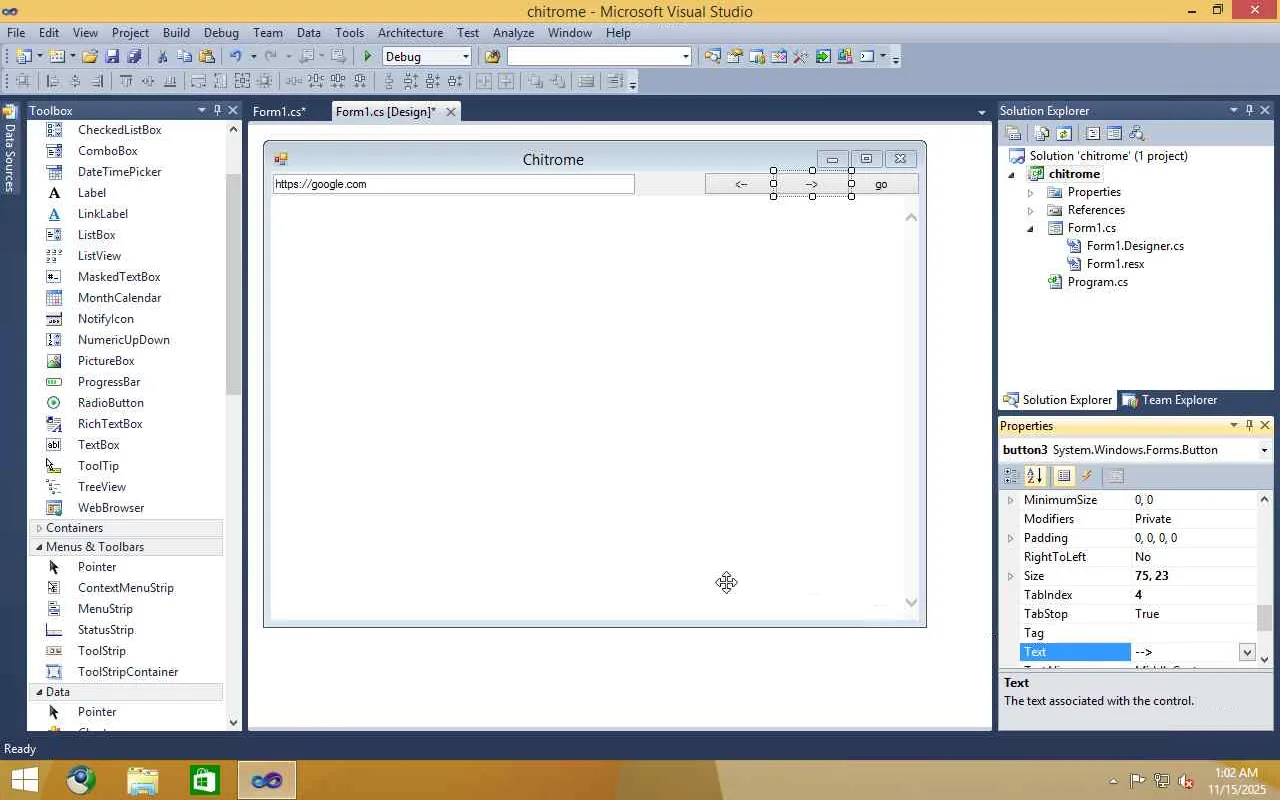Expand the Size property row
The width and height of the screenshot is (1280, 800).
(1010, 576)
